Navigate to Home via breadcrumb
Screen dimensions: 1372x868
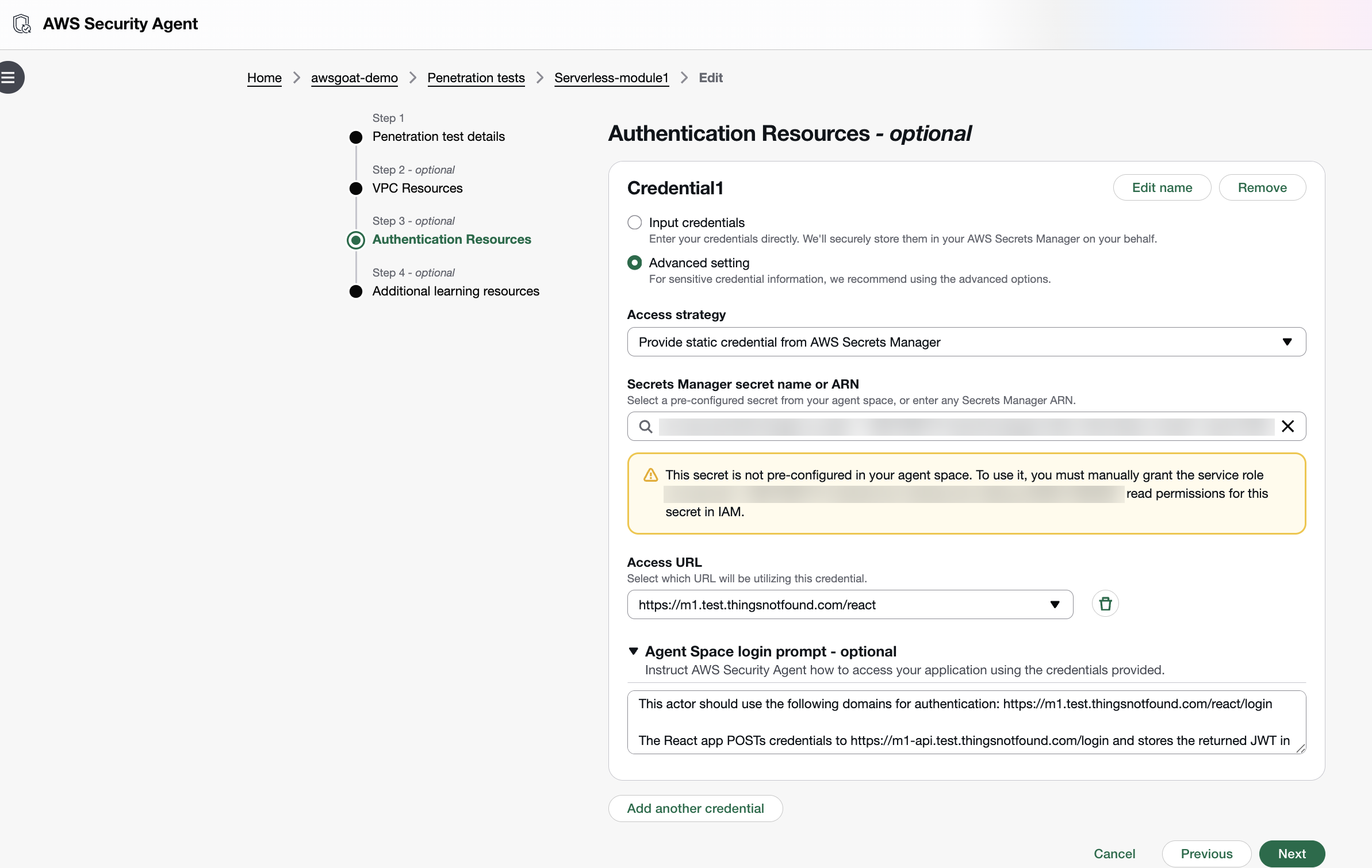coord(264,78)
